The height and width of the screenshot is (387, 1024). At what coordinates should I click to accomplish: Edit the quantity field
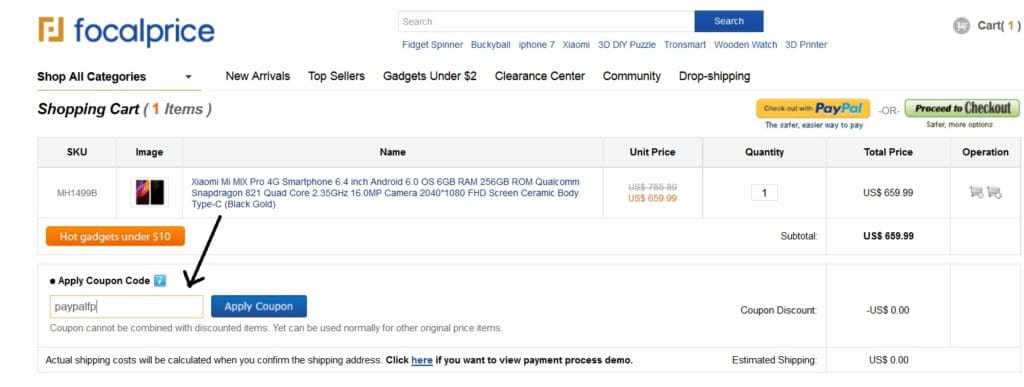click(764, 193)
